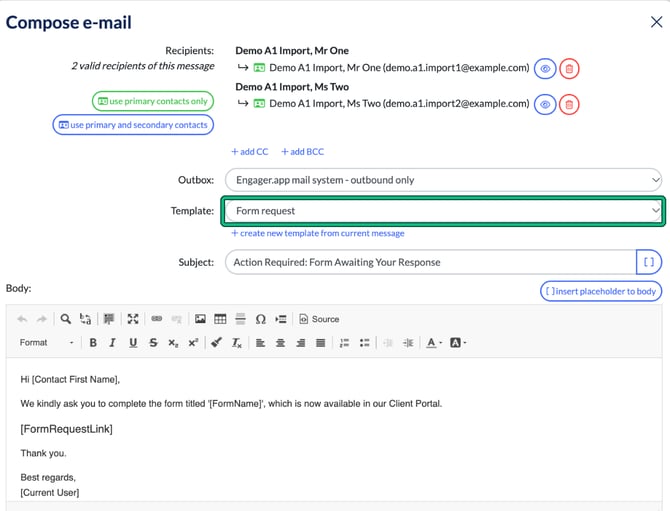Click the add CC link

[x=250, y=152]
